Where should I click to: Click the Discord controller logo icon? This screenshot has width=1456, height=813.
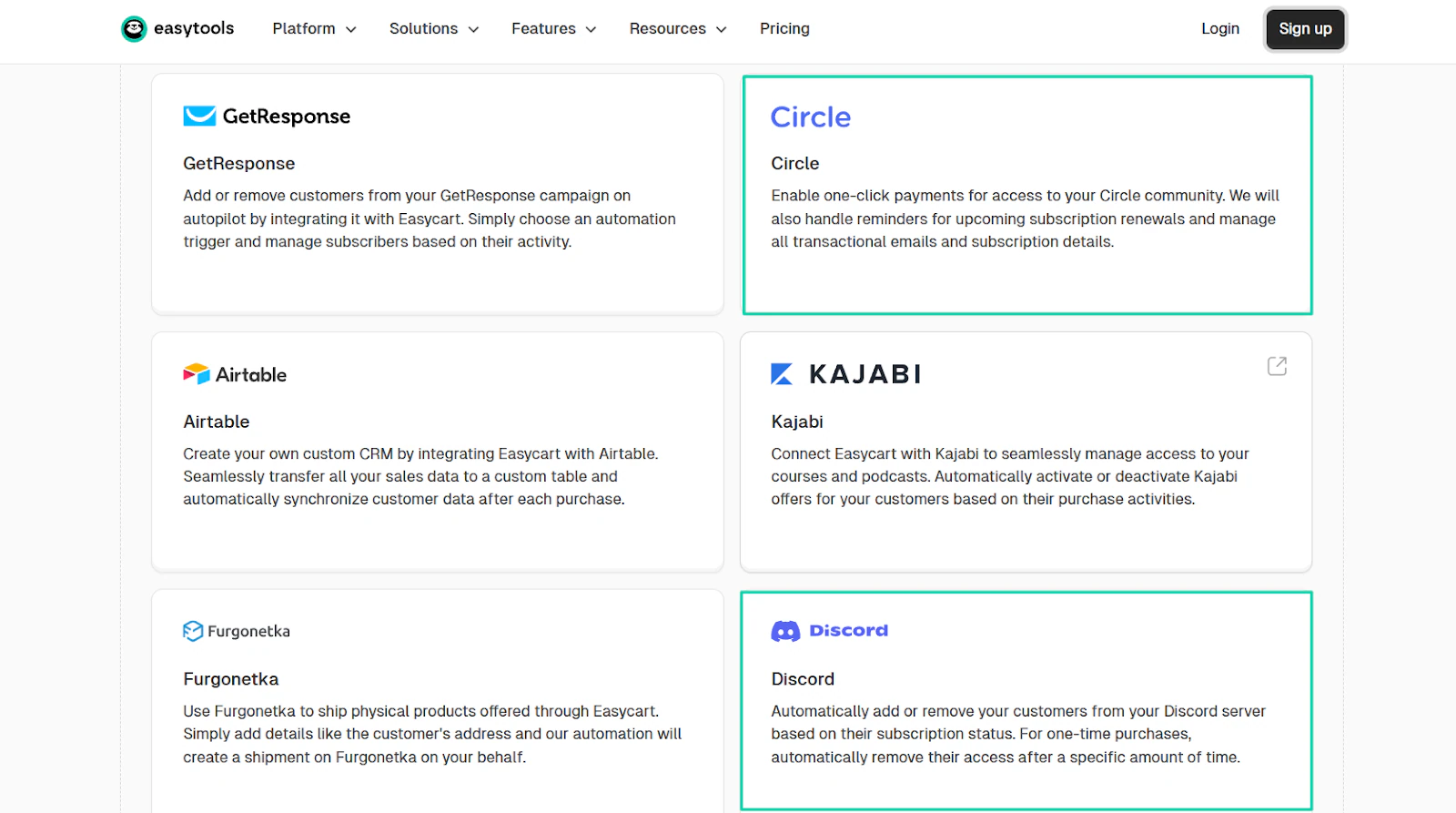(x=785, y=631)
